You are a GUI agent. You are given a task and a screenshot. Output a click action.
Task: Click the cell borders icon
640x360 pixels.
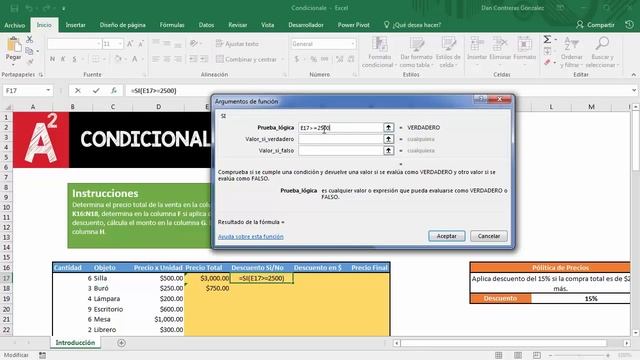pos(95,59)
